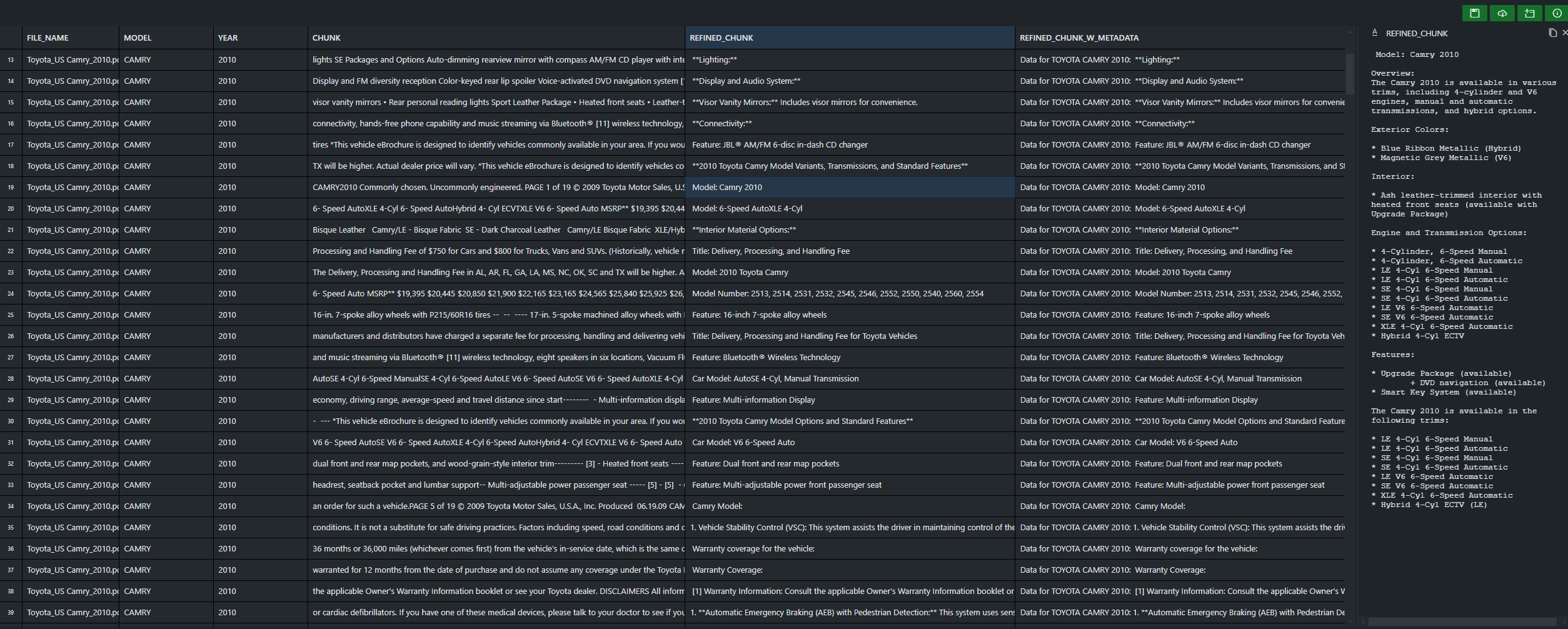
Task: Click chunk cell starting 'CAMRY2010 Commonly chosen'
Action: point(496,188)
